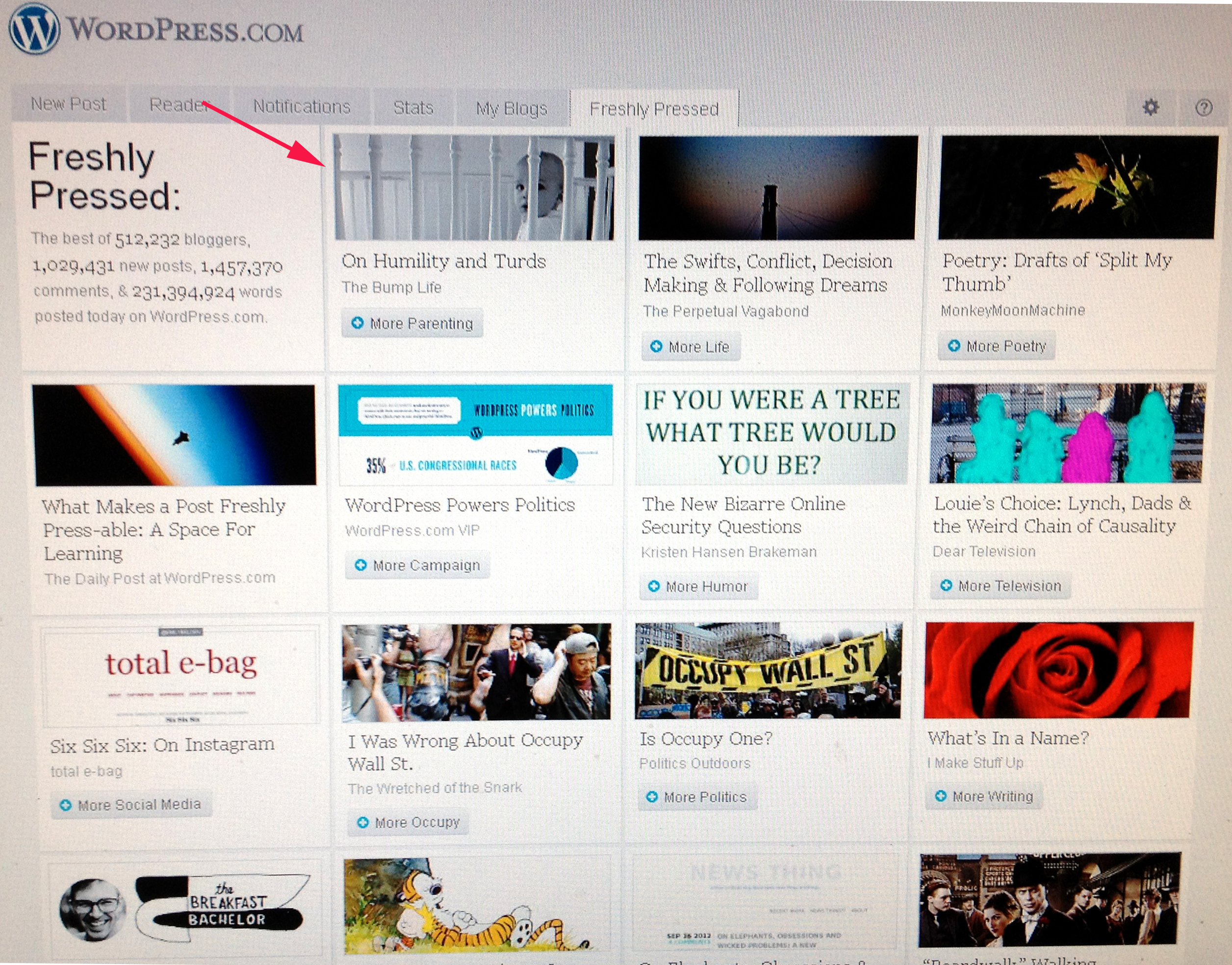The width and height of the screenshot is (1232, 965).
Task: Click plus icon on More Life
Action: pos(656,346)
